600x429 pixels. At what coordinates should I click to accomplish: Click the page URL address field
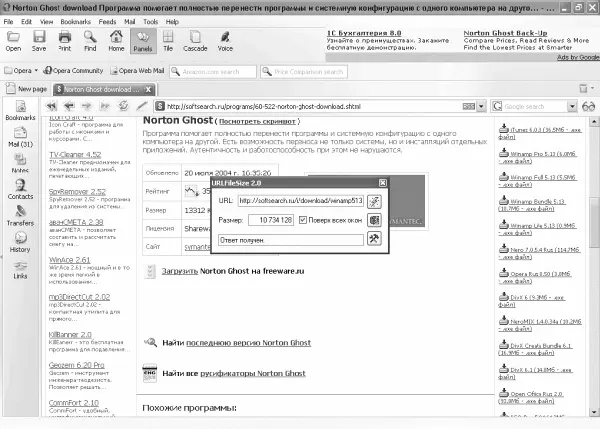pos(314,106)
